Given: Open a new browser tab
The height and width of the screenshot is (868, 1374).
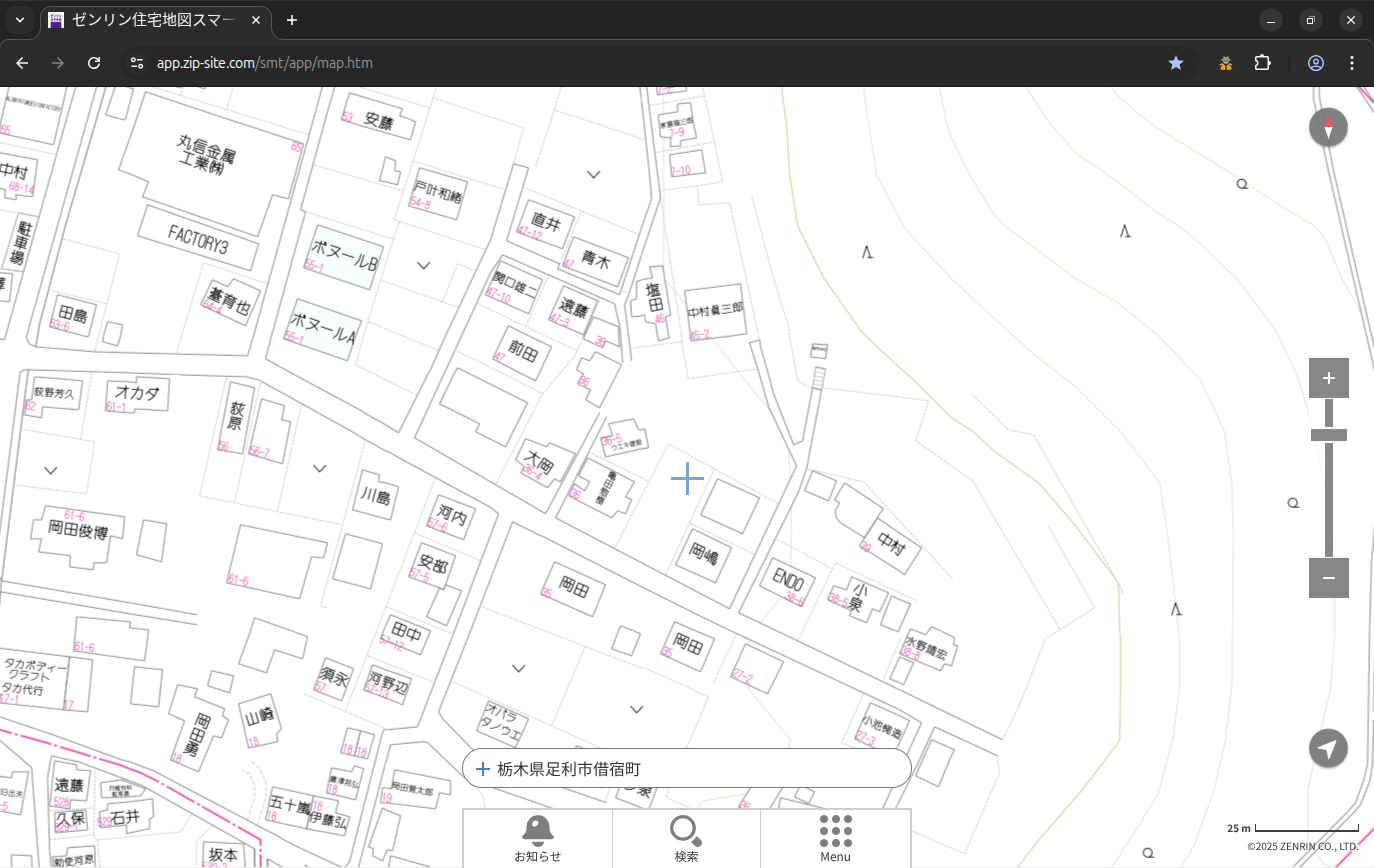Looking at the screenshot, I should point(291,20).
